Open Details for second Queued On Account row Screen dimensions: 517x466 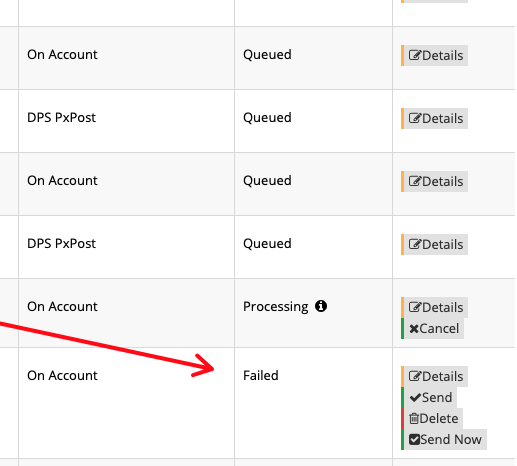coord(435,181)
